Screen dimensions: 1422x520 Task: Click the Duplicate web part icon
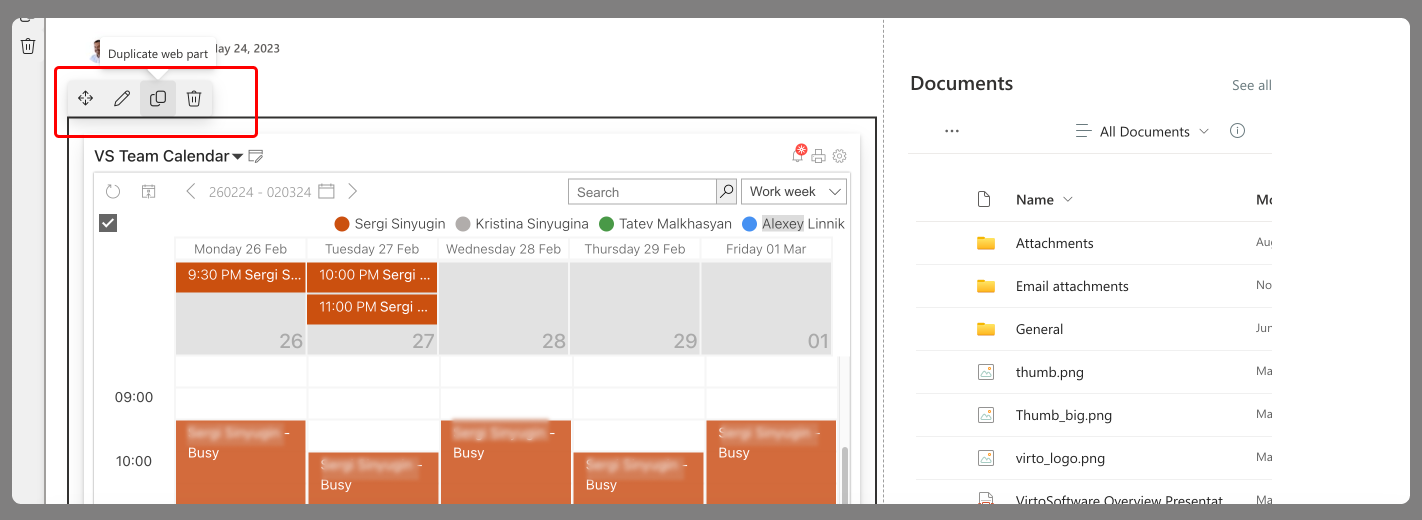tap(158, 98)
